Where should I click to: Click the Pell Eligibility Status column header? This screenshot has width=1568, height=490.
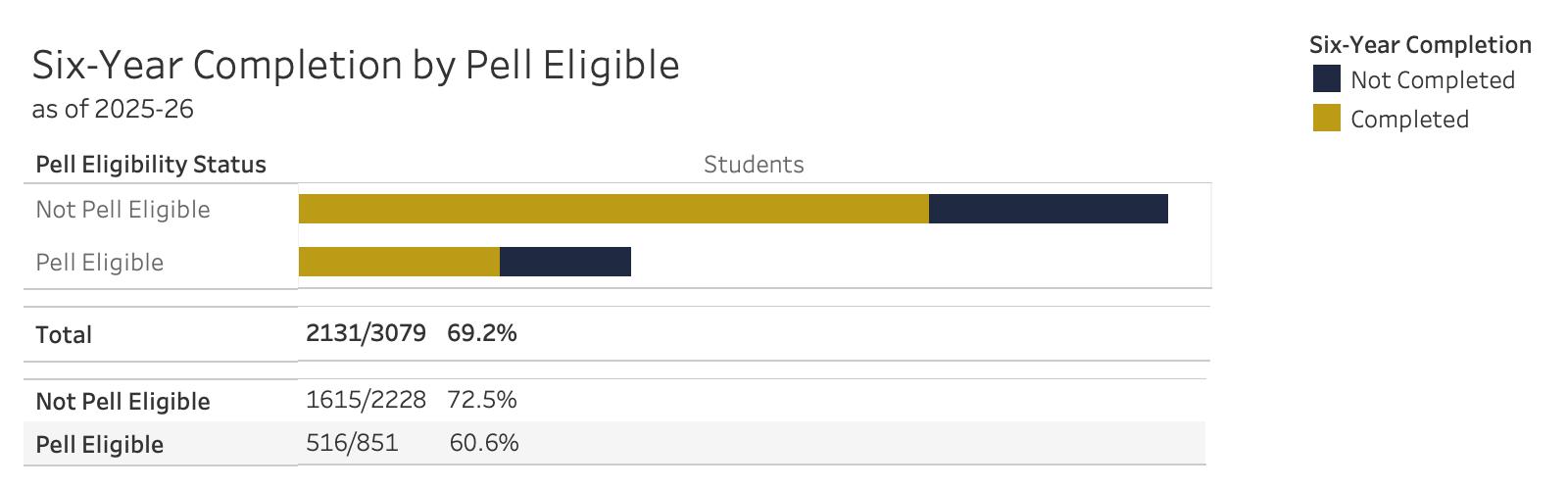pos(151,165)
